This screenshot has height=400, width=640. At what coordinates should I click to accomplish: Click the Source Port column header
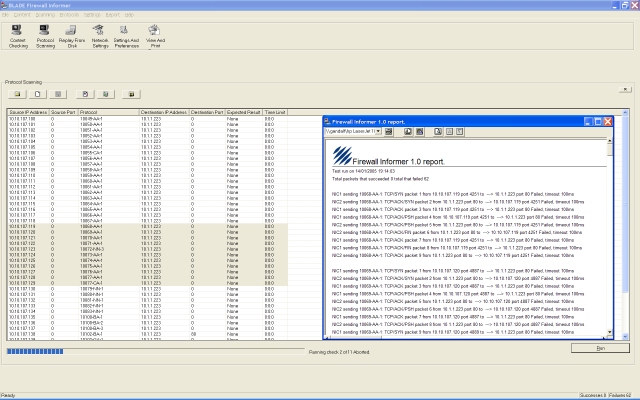tap(63, 112)
